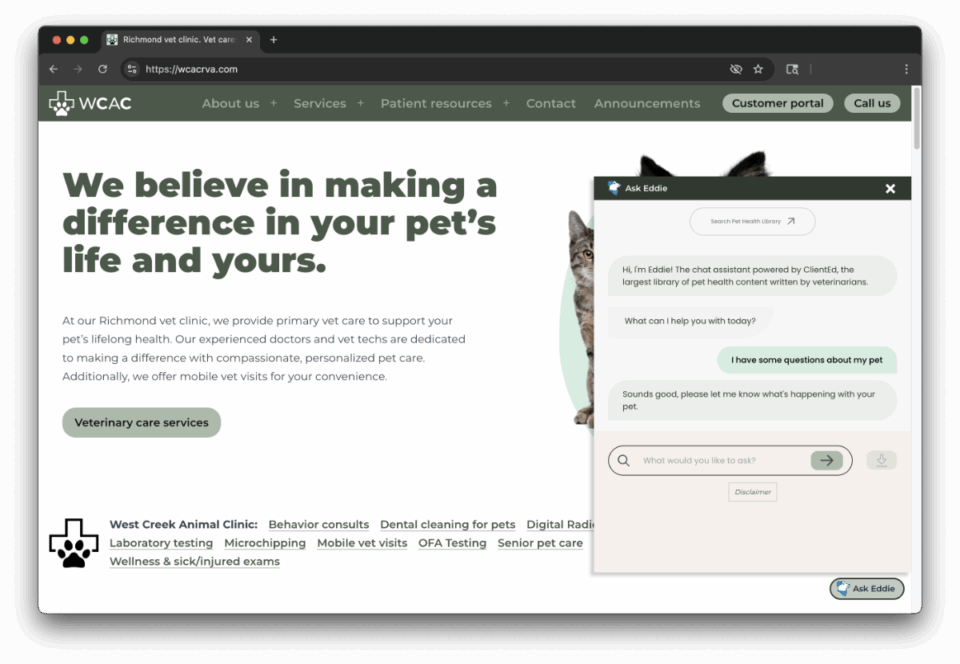960x664 pixels.
Task: Click the download chat transcript icon
Action: click(881, 460)
